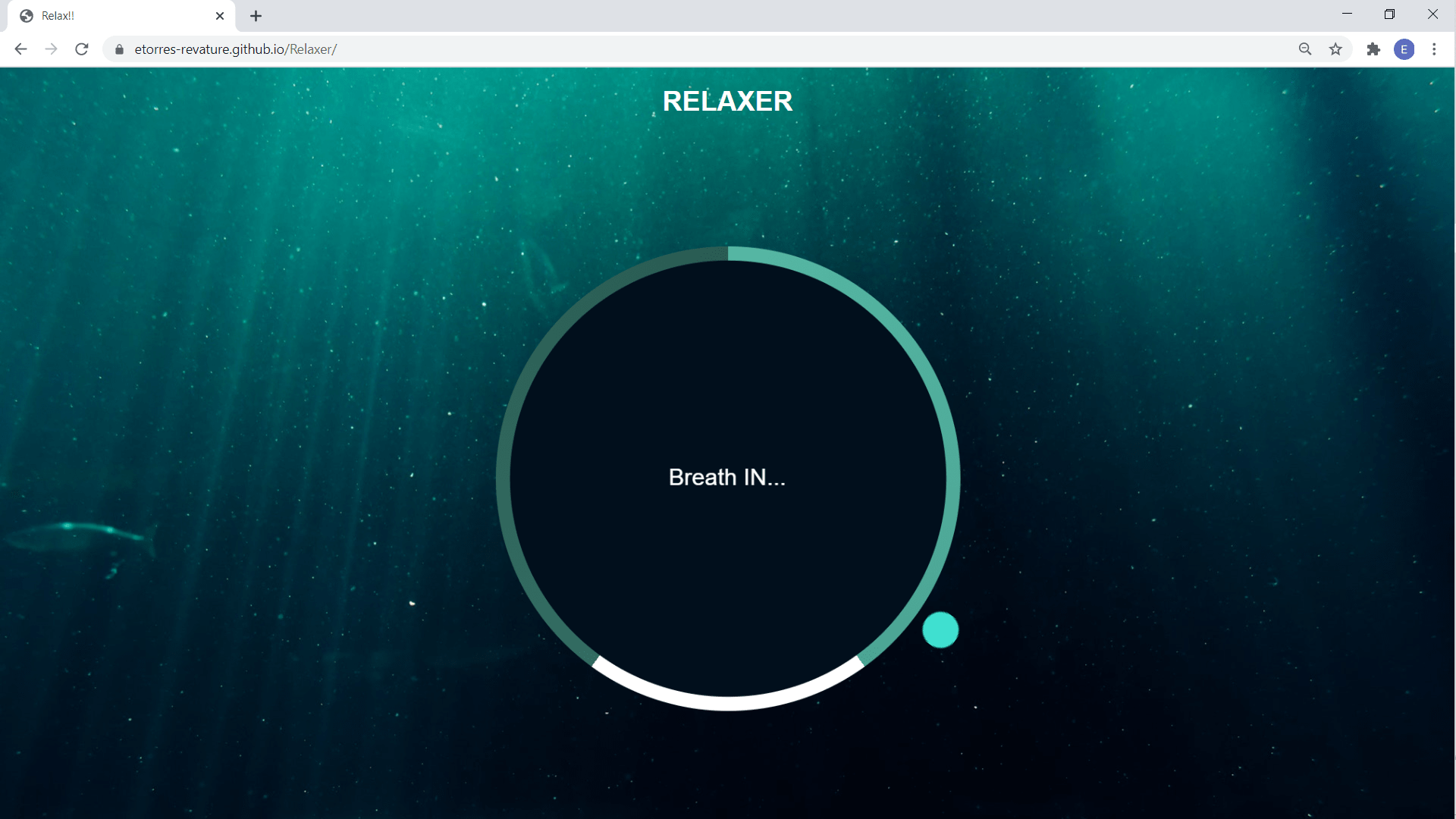Bookmark this page with the star icon
The height and width of the screenshot is (819, 1456).
[1335, 49]
